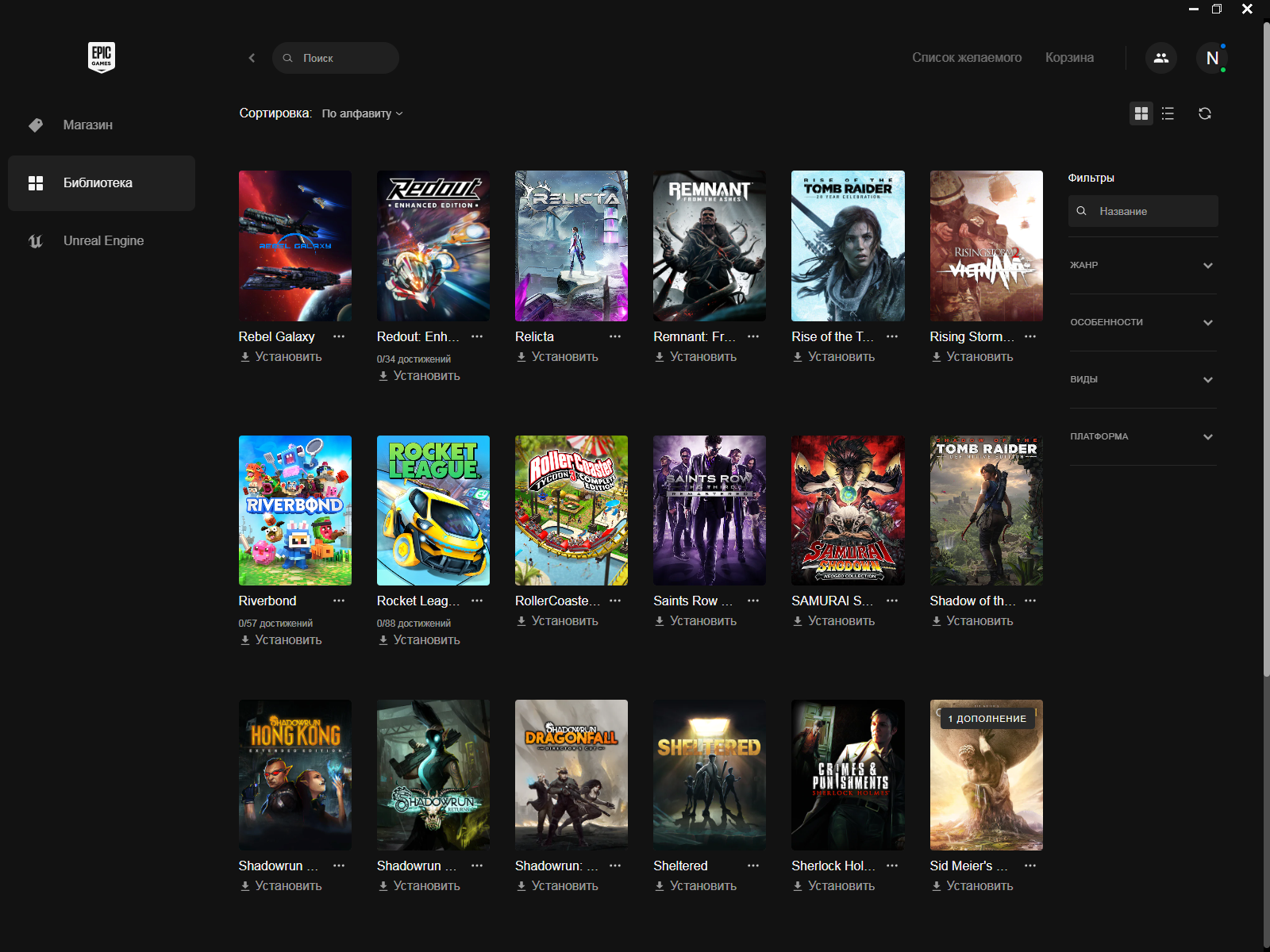Open the По алфавиту sorting dropdown
1270x952 pixels.
tap(363, 113)
